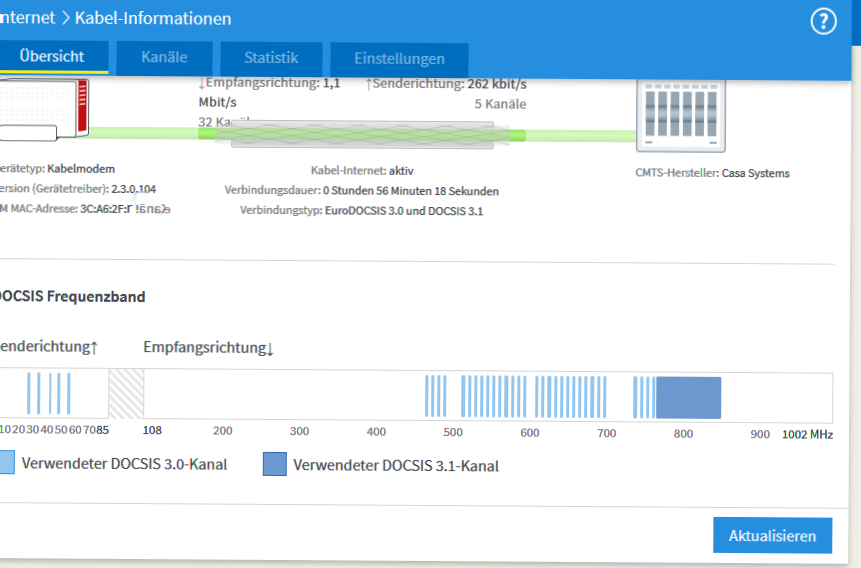Click the '800' frequency axis label
This screenshot has height=568, width=861.
pos(683,434)
